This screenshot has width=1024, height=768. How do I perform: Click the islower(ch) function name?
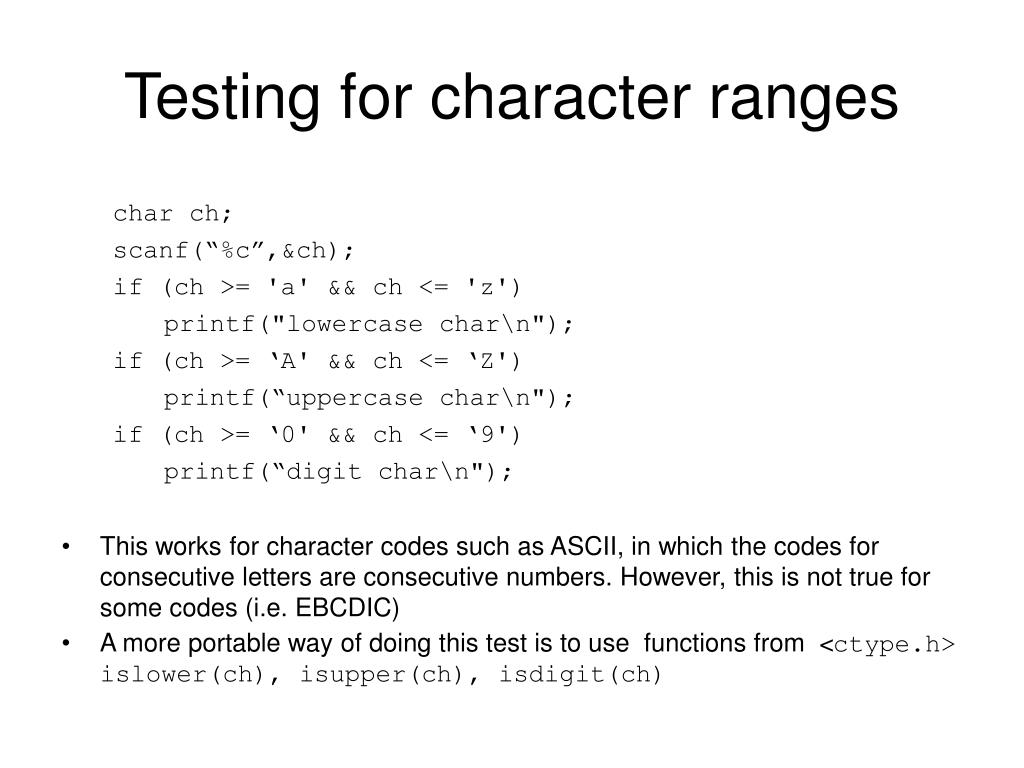click(182, 675)
